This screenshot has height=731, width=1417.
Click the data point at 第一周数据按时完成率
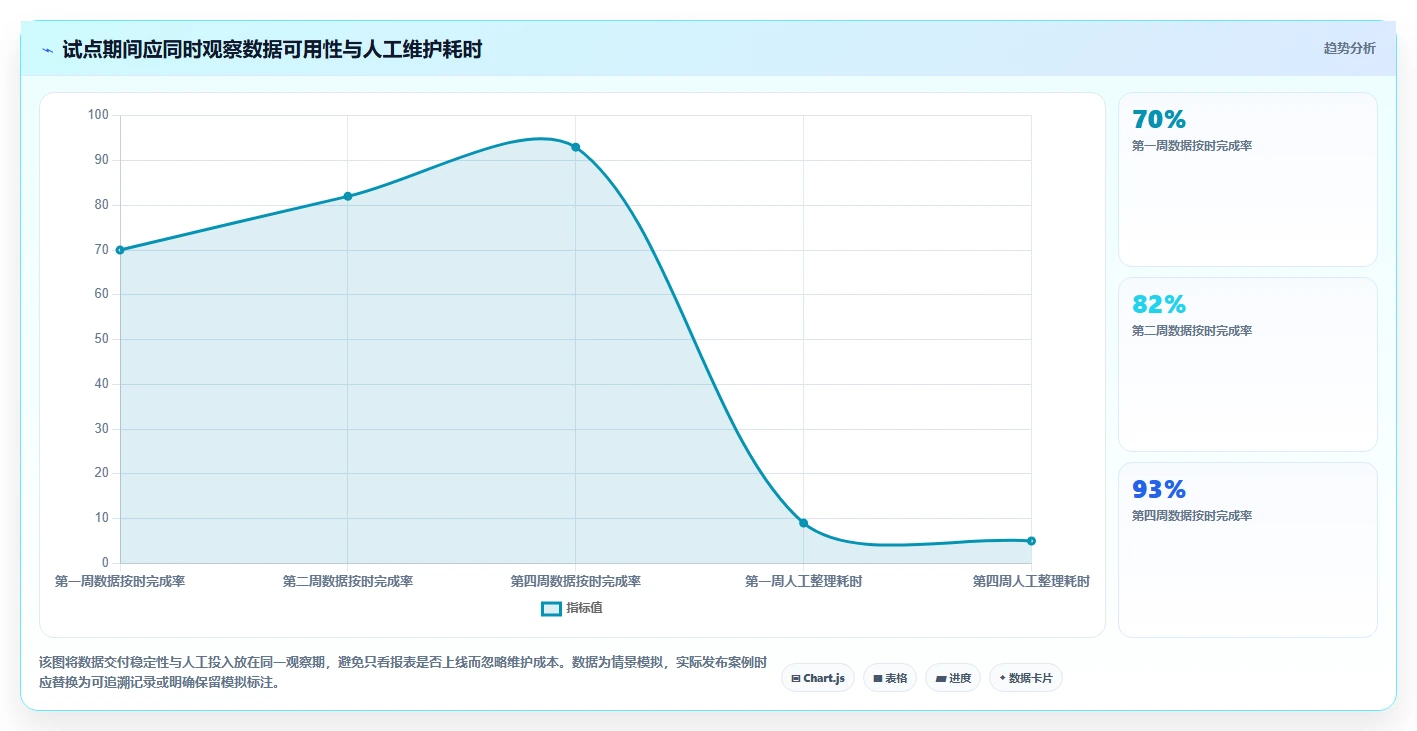[120, 250]
